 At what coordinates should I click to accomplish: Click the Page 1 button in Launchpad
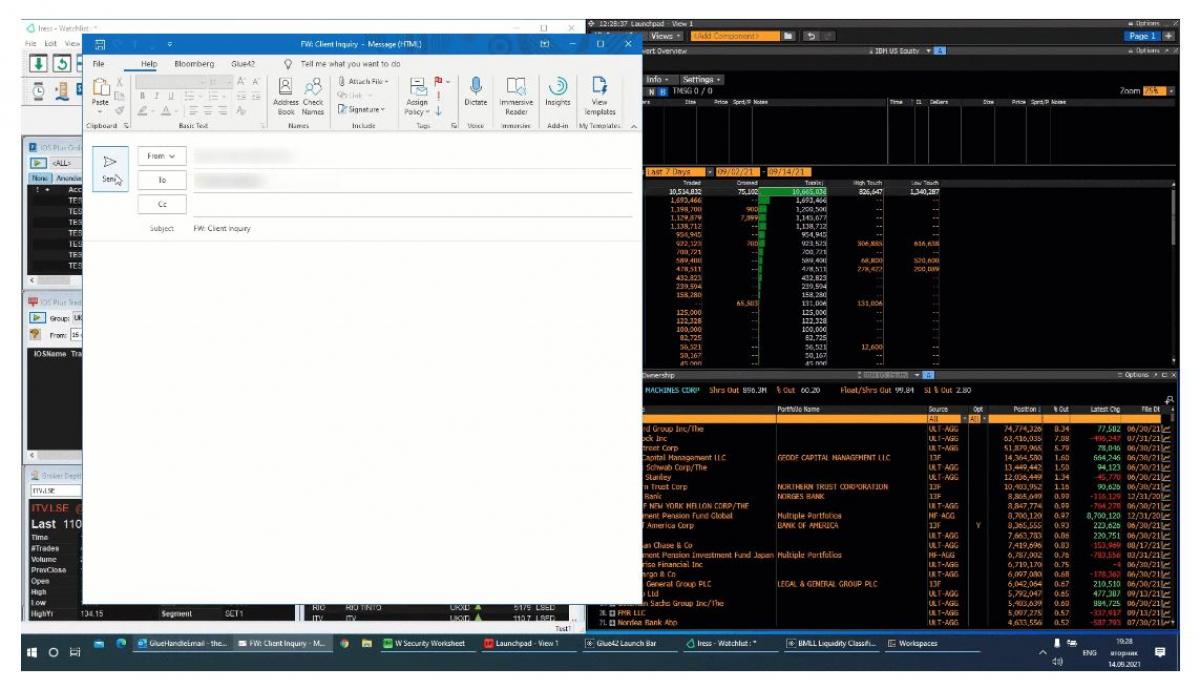pos(1139,36)
